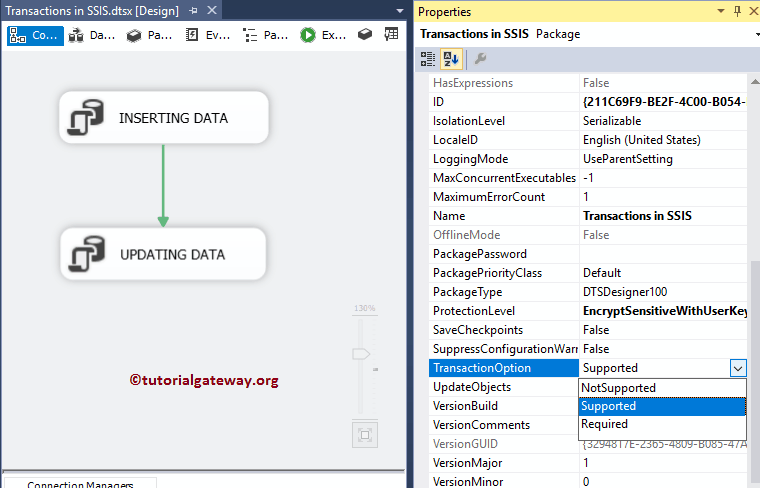
Task: Select the LocaleID property
Action: click(x=504, y=140)
